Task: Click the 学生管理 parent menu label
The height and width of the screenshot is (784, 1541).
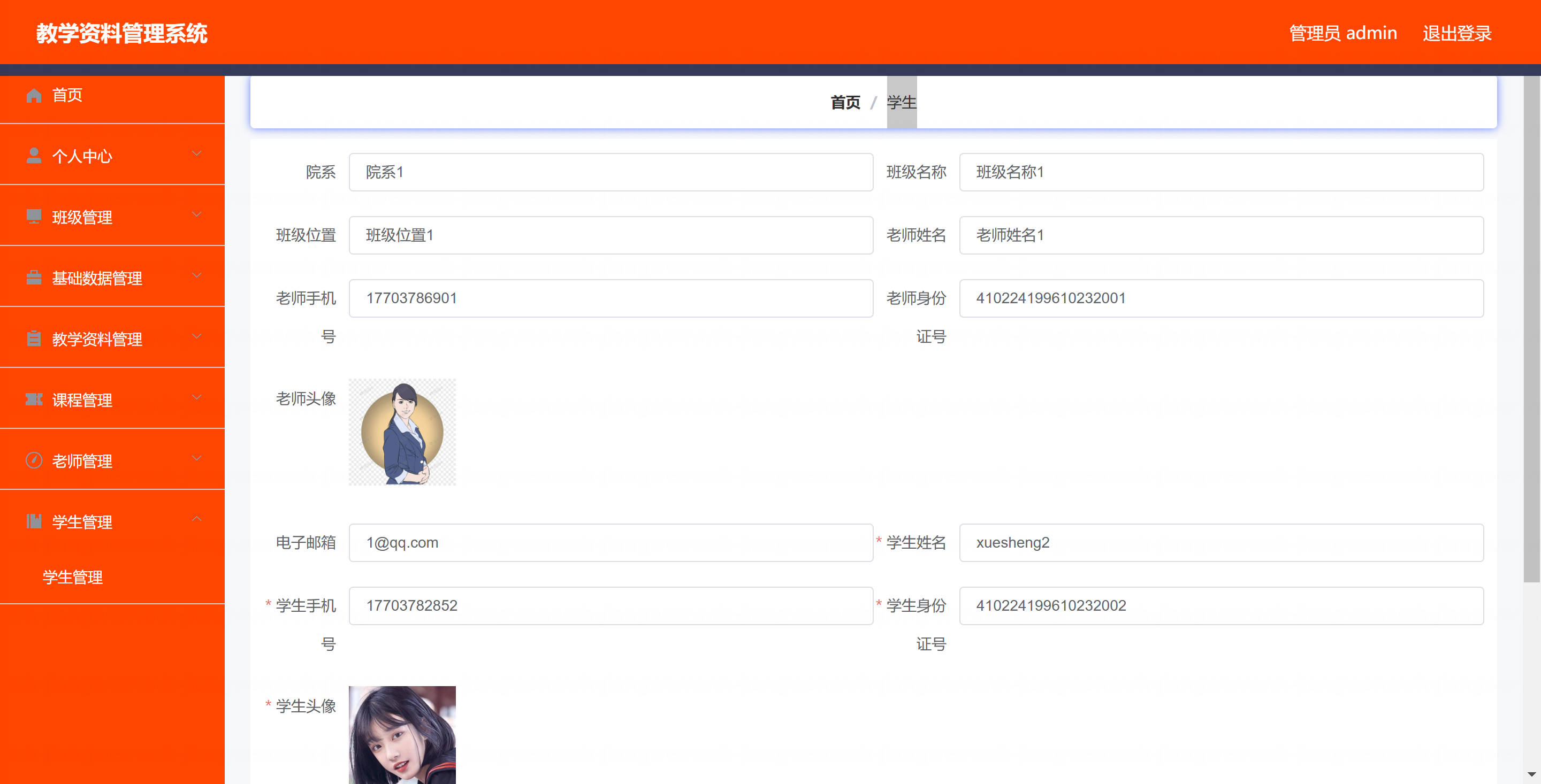Action: (x=82, y=522)
